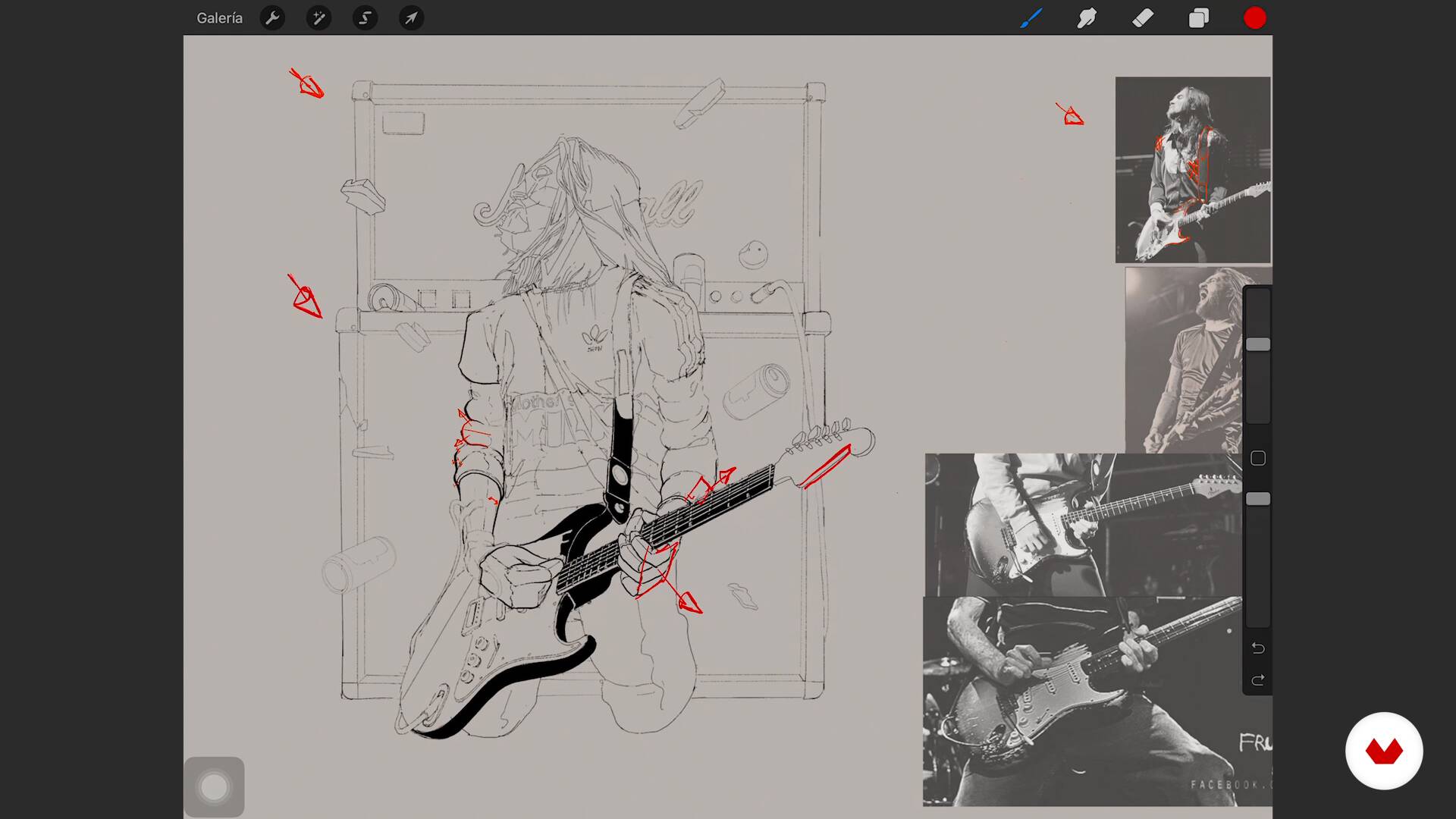Click the round gray button in the canvas corner
1456x819 pixels.
pyautogui.click(x=214, y=787)
